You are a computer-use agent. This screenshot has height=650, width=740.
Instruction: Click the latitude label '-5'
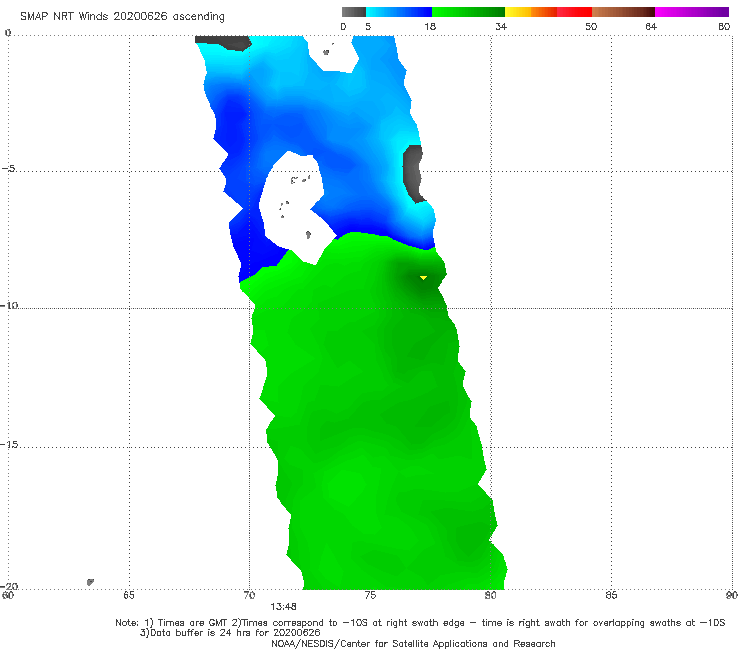pyautogui.click(x=8, y=169)
